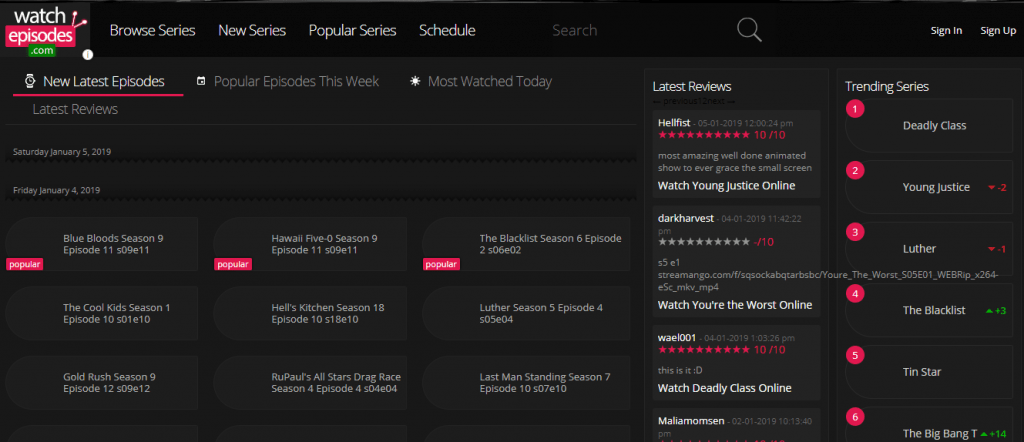
Task: Click reviewer name darkharvest
Action: [x=686, y=218]
